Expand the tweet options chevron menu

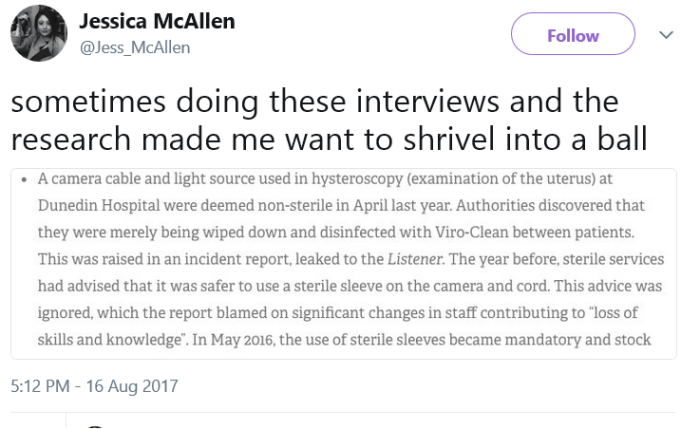click(x=665, y=35)
